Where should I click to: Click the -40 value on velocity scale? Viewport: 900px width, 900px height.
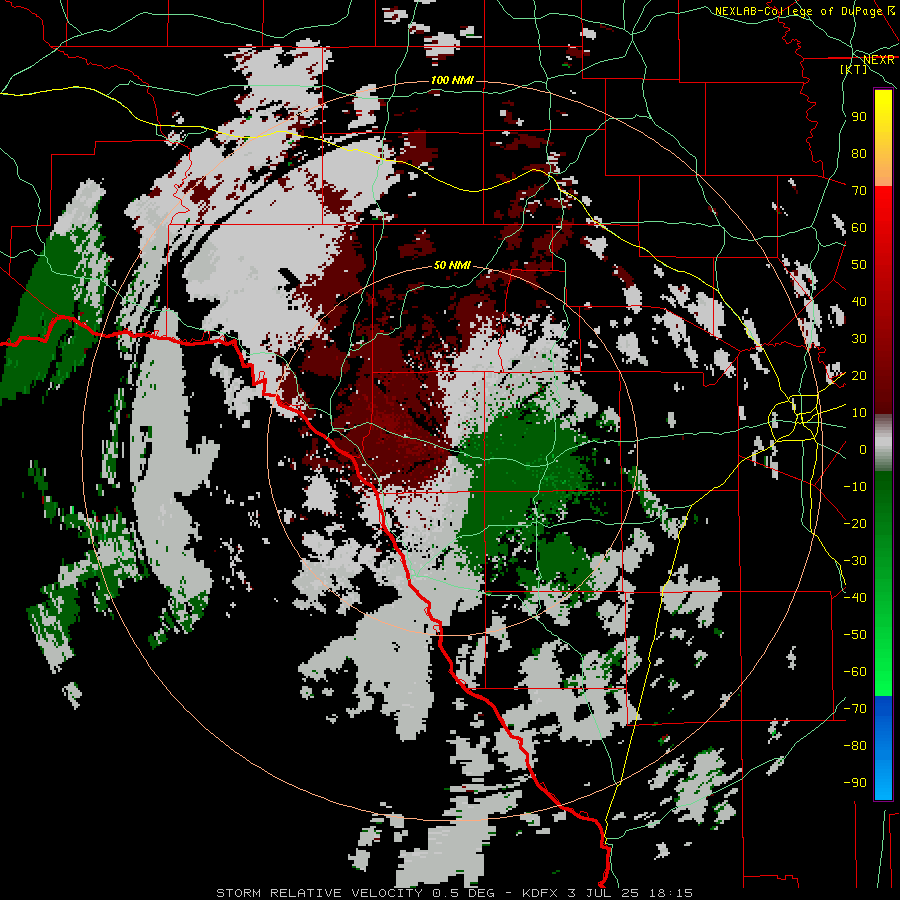click(855, 598)
